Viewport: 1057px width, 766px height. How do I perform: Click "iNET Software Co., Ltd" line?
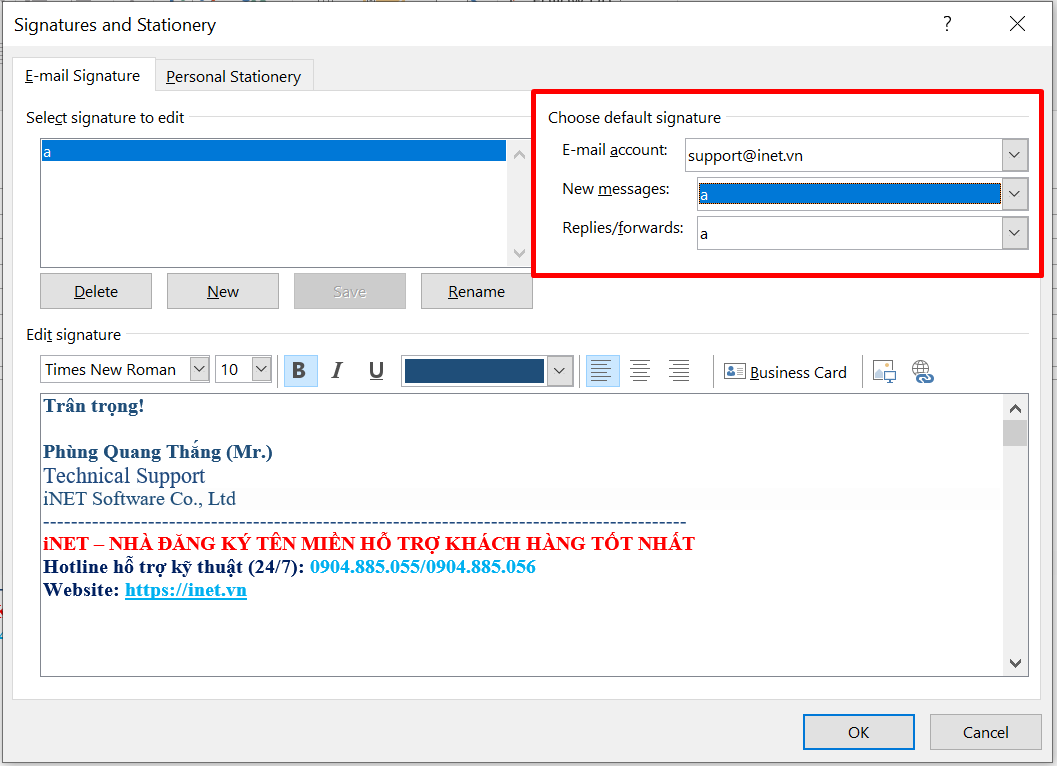pyautogui.click(x=140, y=499)
